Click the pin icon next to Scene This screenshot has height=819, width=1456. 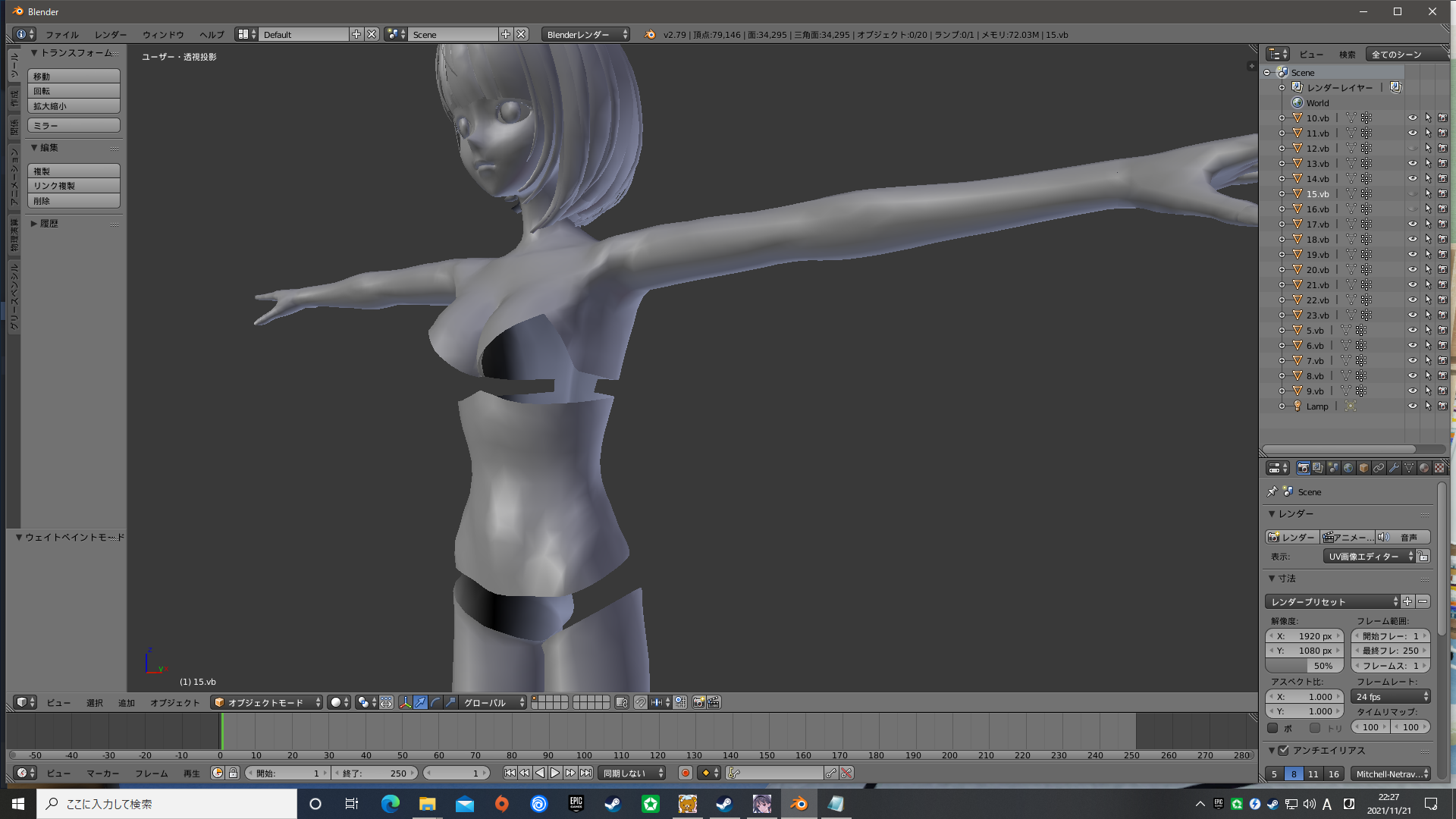(1272, 491)
